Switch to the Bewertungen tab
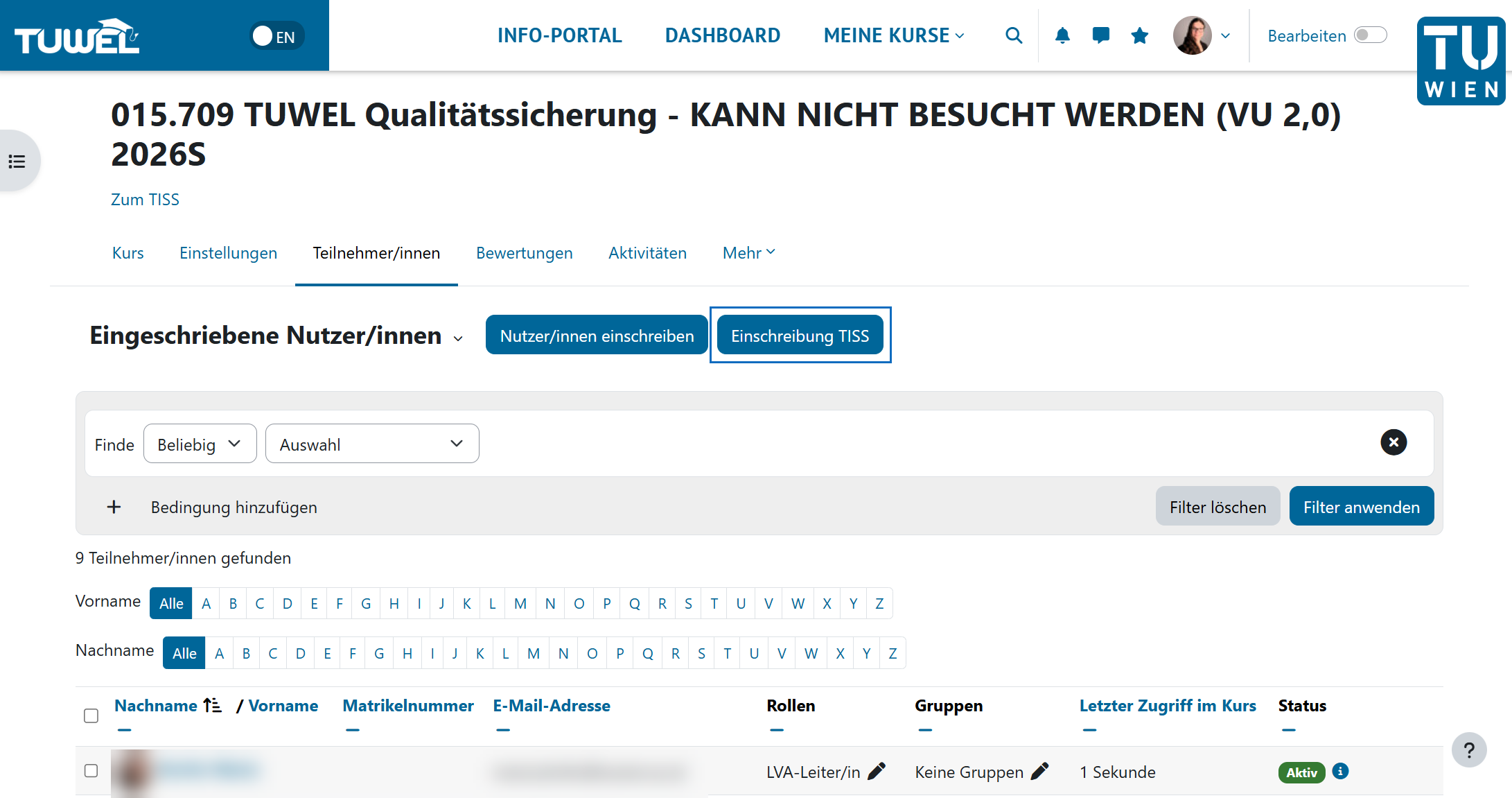1512x798 pixels. 524,252
